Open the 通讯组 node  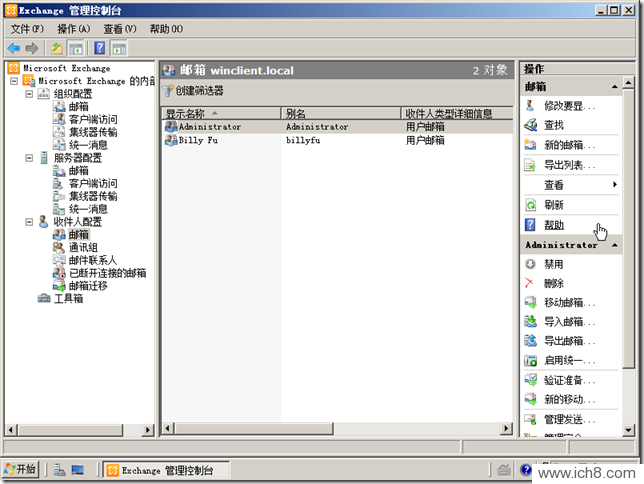[83, 247]
